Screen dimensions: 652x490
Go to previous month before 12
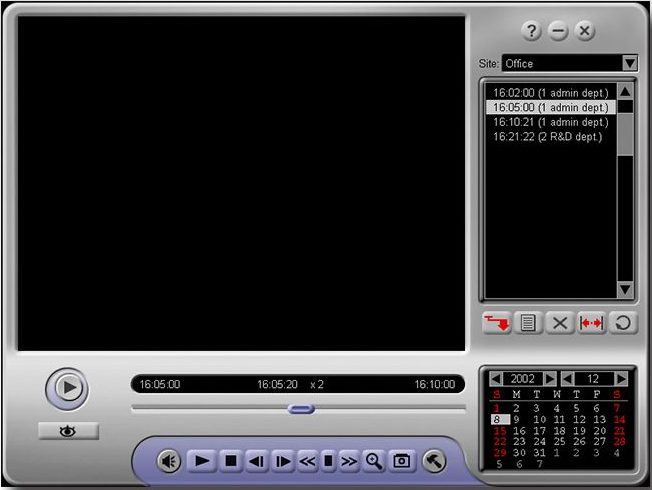click(568, 379)
